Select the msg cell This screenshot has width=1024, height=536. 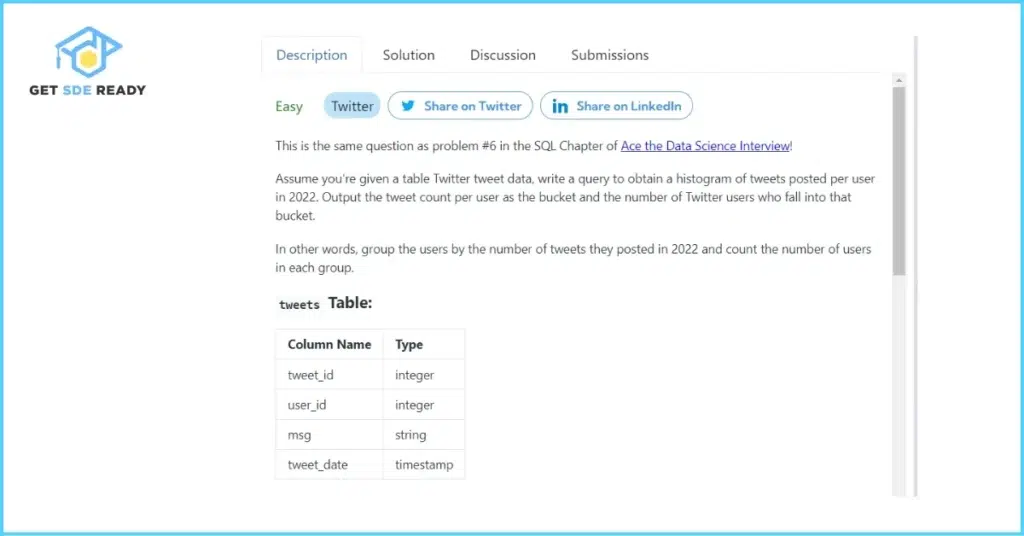pyautogui.click(x=329, y=435)
